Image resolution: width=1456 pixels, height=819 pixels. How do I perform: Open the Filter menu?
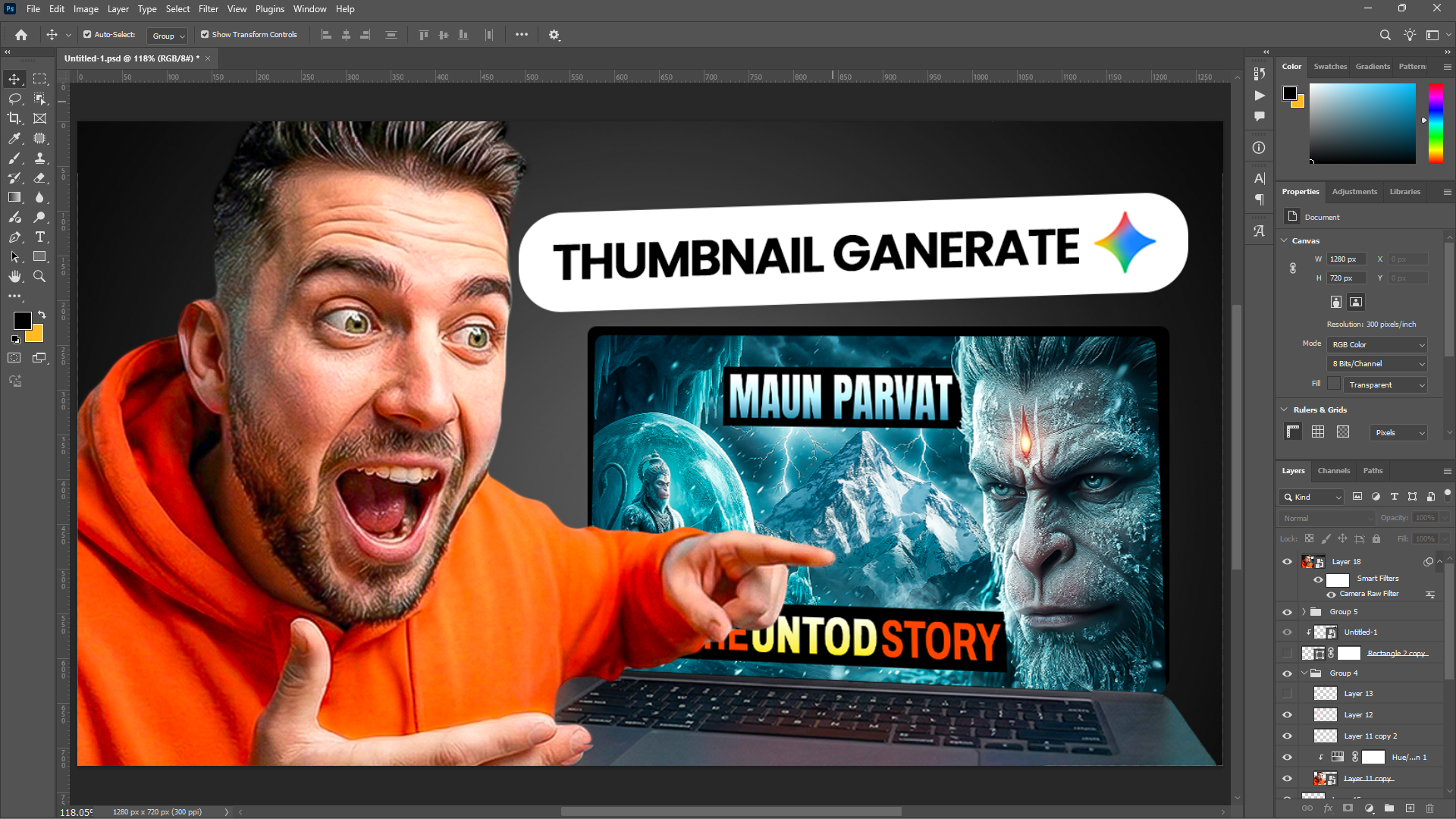208,9
